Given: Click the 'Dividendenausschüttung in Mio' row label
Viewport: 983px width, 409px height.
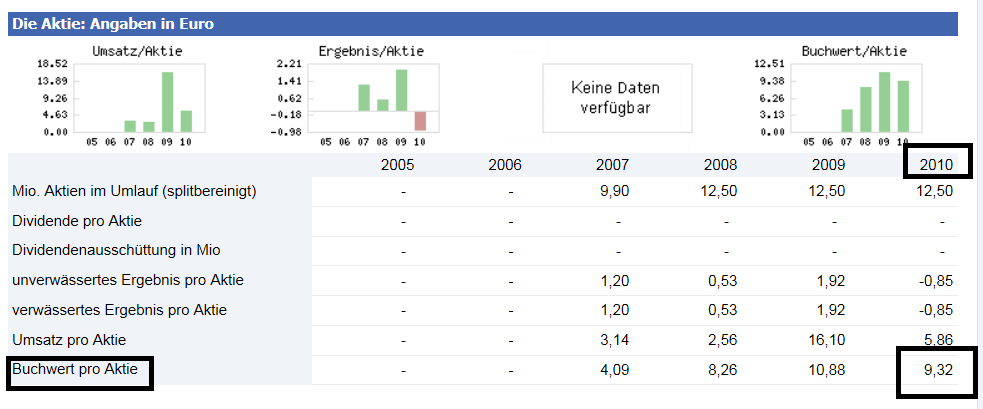Looking at the screenshot, I should point(113,250).
